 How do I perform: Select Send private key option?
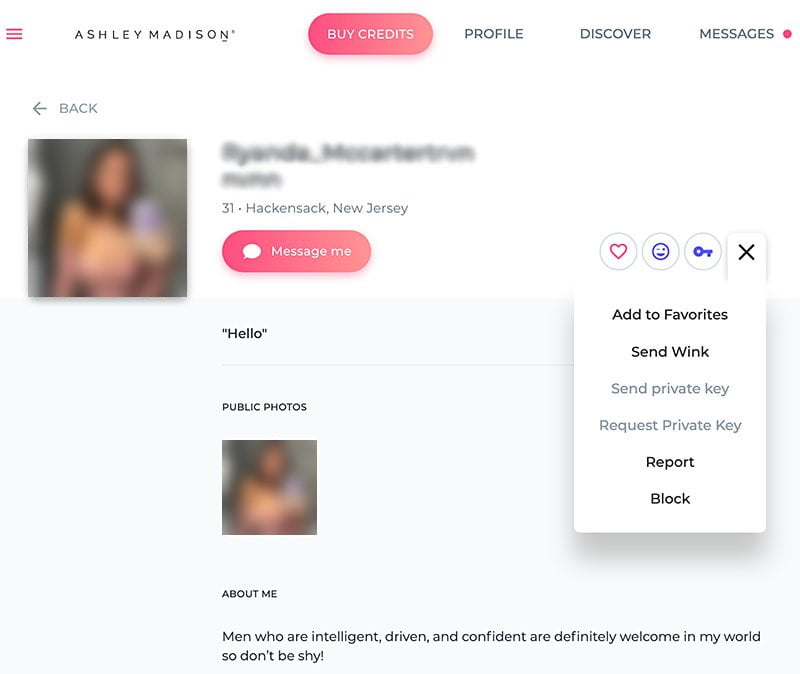(670, 389)
